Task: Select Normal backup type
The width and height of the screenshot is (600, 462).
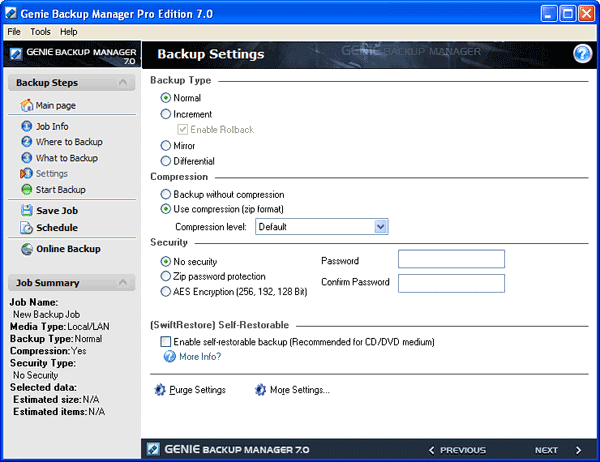Action: (x=165, y=98)
